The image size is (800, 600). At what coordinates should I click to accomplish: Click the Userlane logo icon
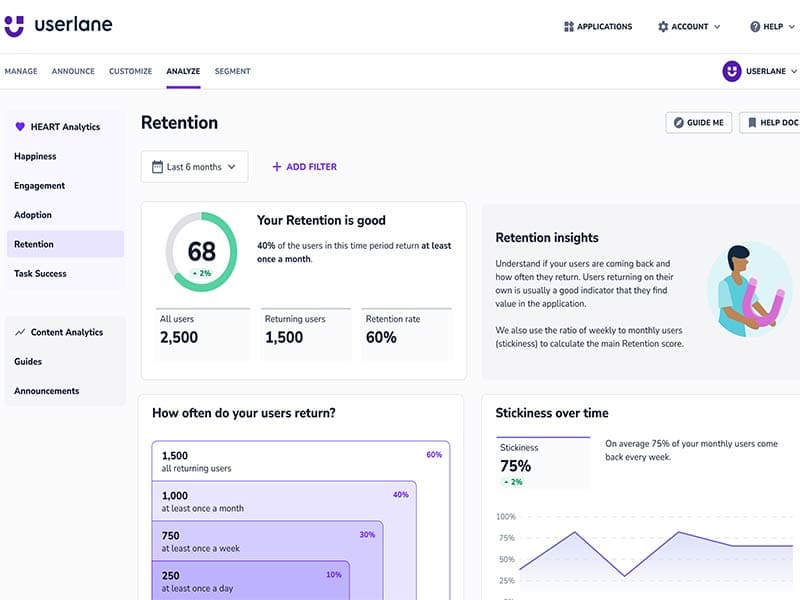tap(14, 26)
